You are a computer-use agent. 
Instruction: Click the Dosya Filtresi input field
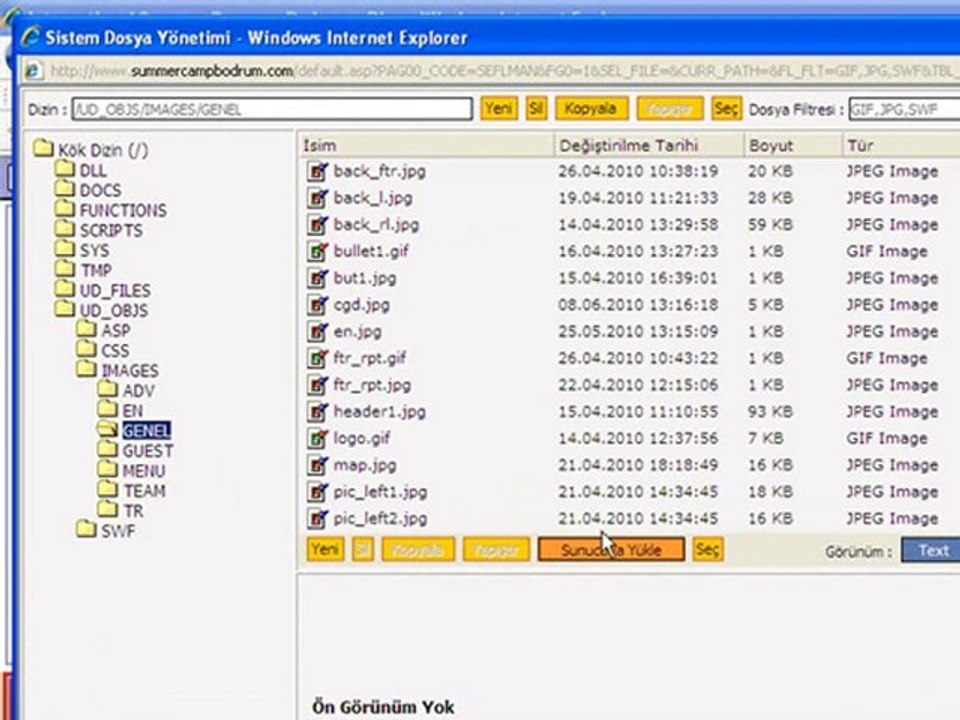(904, 110)
